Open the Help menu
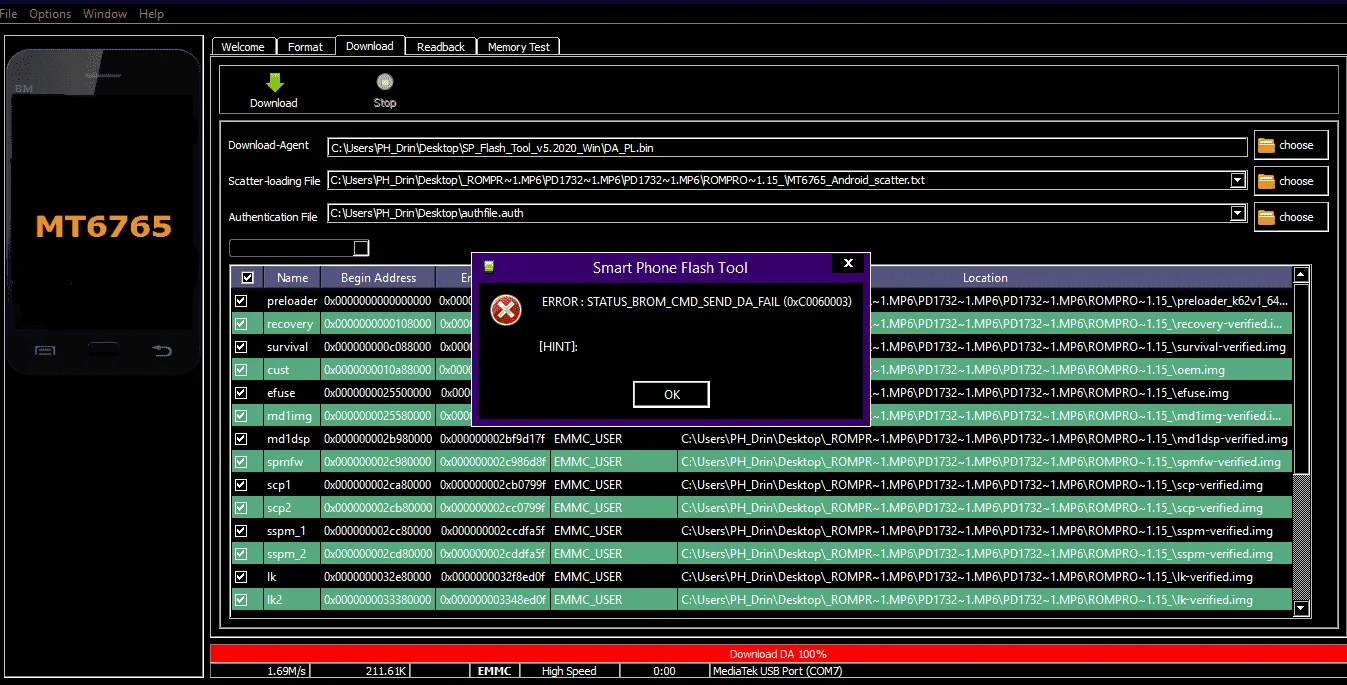The width and height of the screenshot is (1347, 685). (151, 14)
